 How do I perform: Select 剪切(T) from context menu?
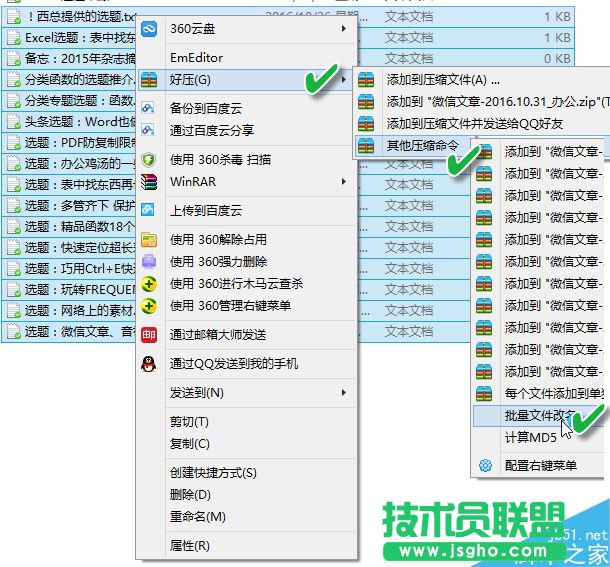pos(189,422)
